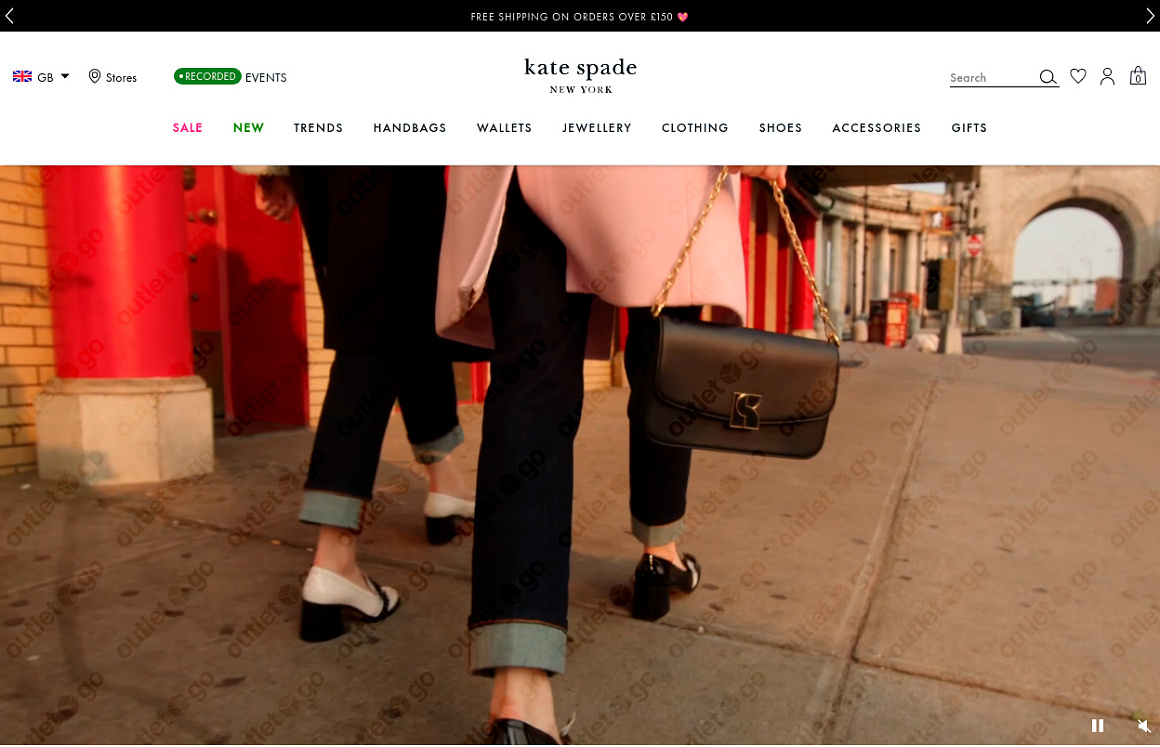This screenshot has width=1160, height=747.
Task: Click the search magnifying glass icon
Action: (1047, 77)
